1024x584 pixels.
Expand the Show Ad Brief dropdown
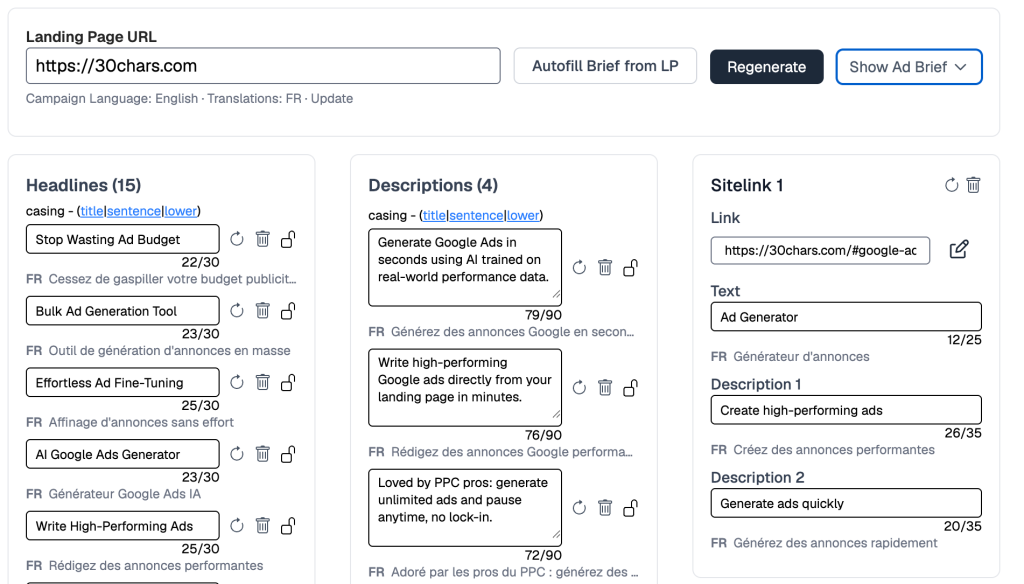click(908, 67)
